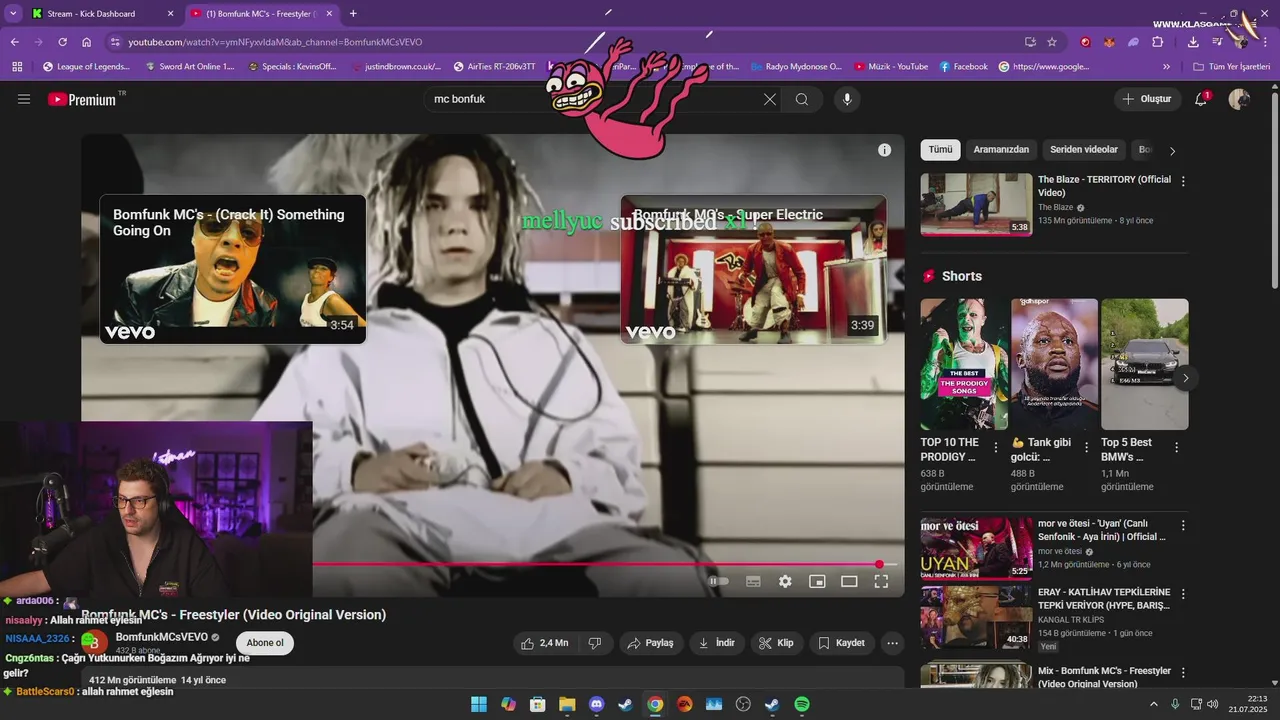
Task: Open the Crack It Something Going On end card
Action: [233, 269]
